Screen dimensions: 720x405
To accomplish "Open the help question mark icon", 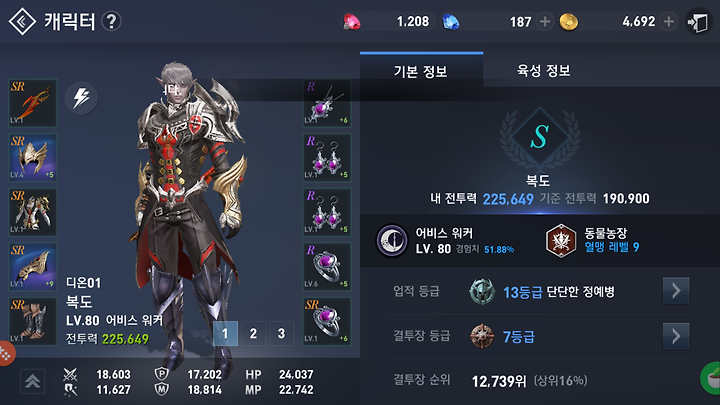I will pos(111,21).
